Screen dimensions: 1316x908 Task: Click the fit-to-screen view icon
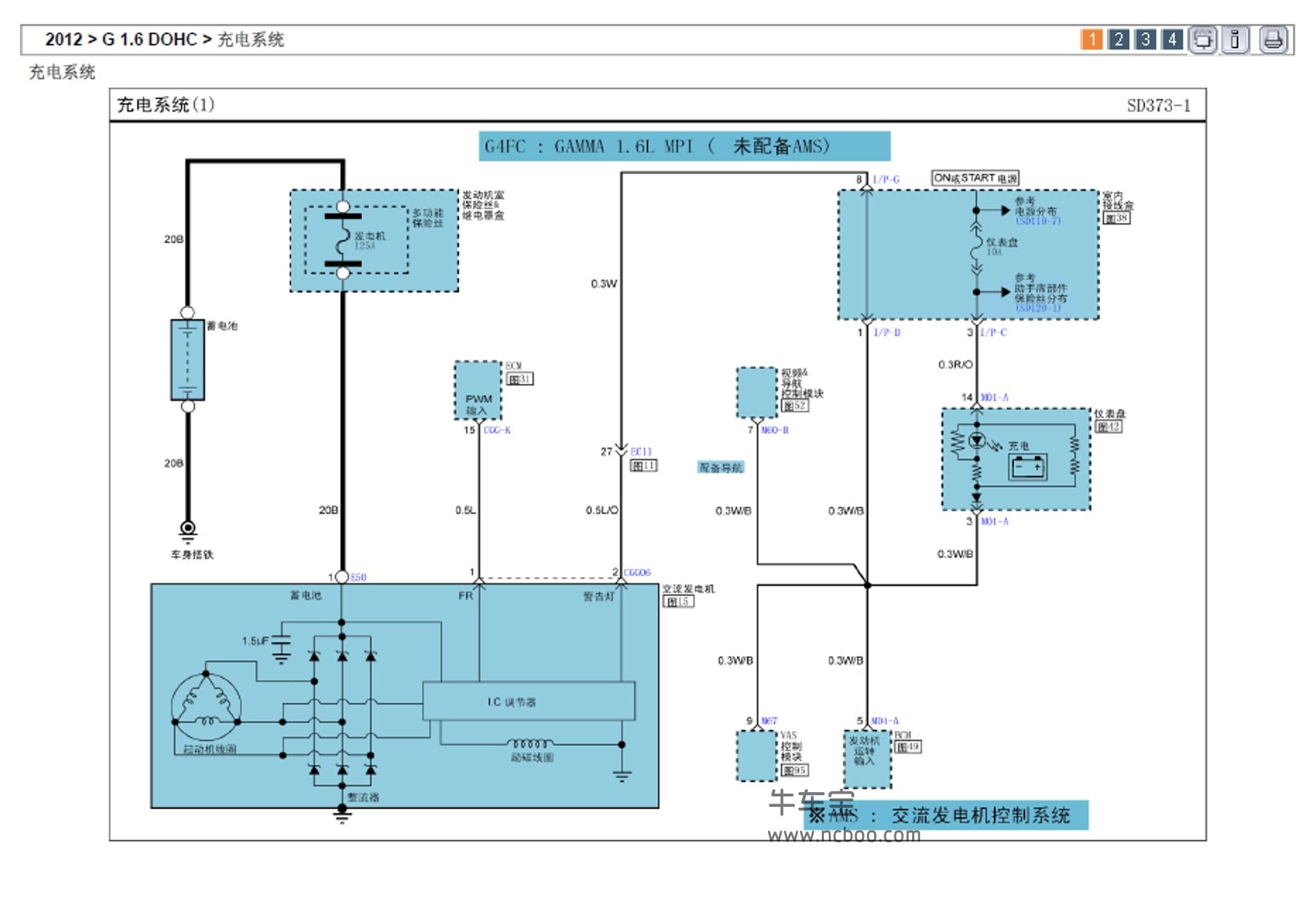[1202, 40]
